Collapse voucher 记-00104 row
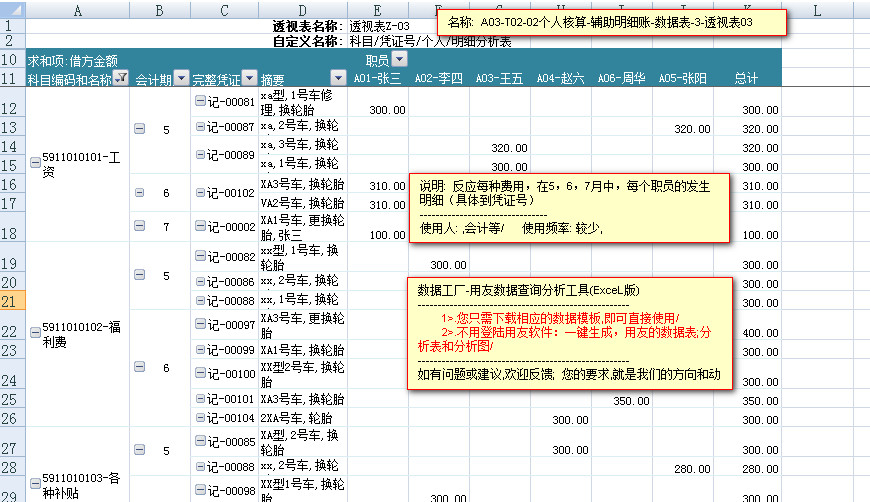 (x=200, y=418)
